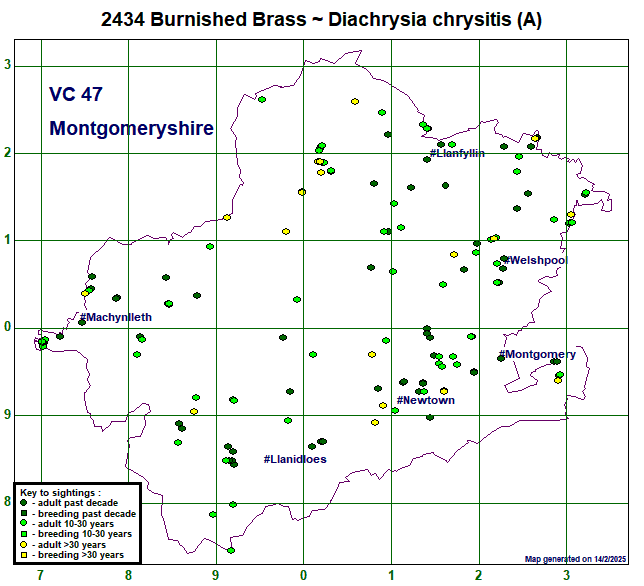The height and width of the screenshot is (586, 644).
Task: Click the dark green dot beside #Montgomery label
Action: [x=501, y=358]
